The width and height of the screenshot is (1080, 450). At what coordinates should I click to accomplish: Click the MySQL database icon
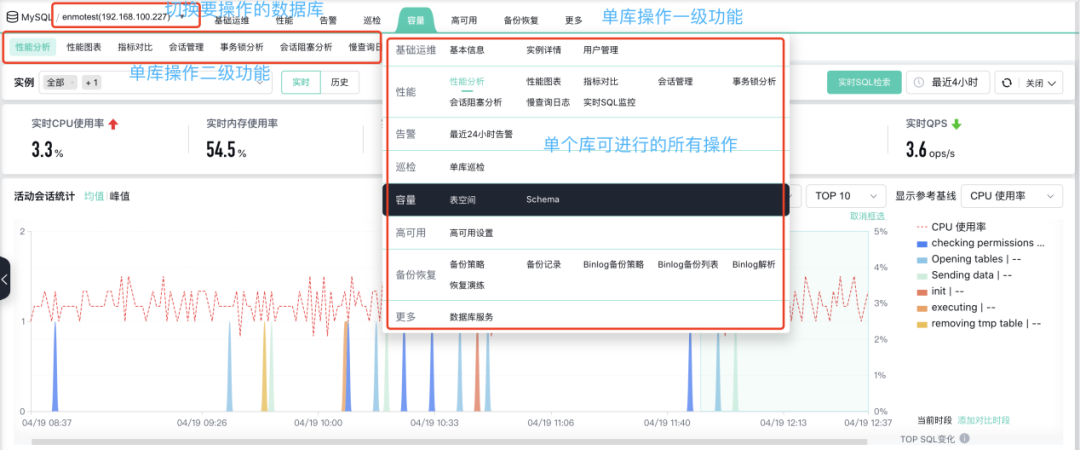(x=12, y=18)
